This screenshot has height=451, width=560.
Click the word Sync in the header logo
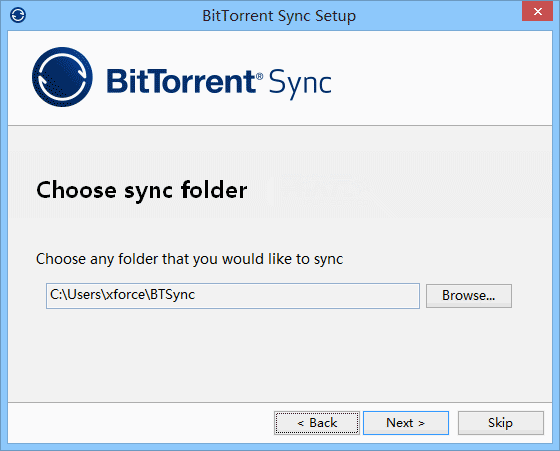tap(300, 84)
